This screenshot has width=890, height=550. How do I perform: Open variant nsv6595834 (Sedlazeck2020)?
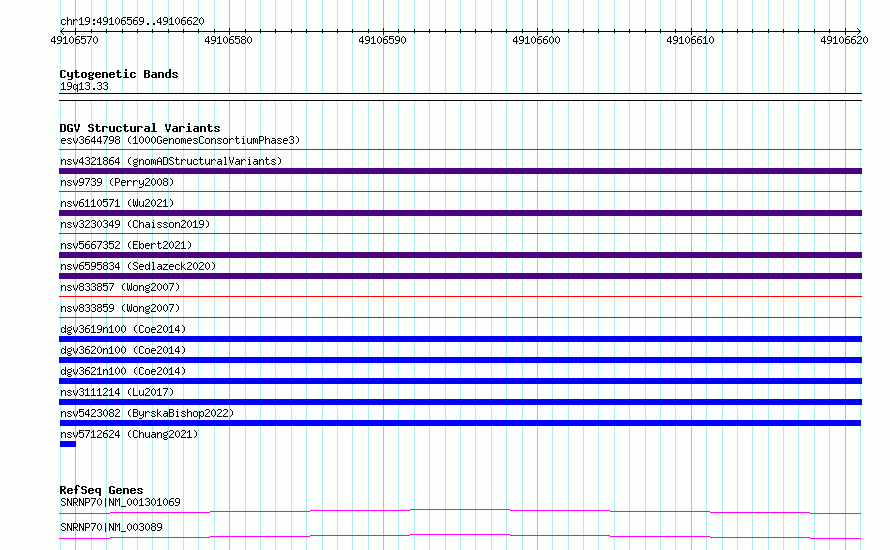coord(138,266)
